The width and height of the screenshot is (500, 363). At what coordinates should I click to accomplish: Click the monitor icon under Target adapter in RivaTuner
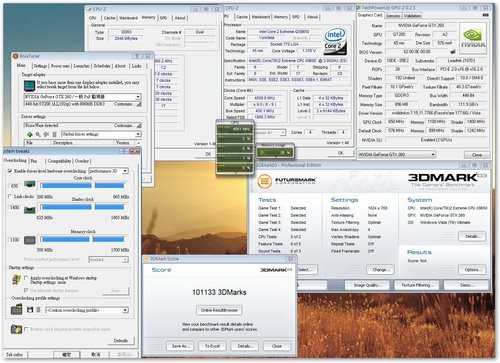click(29, 86)
